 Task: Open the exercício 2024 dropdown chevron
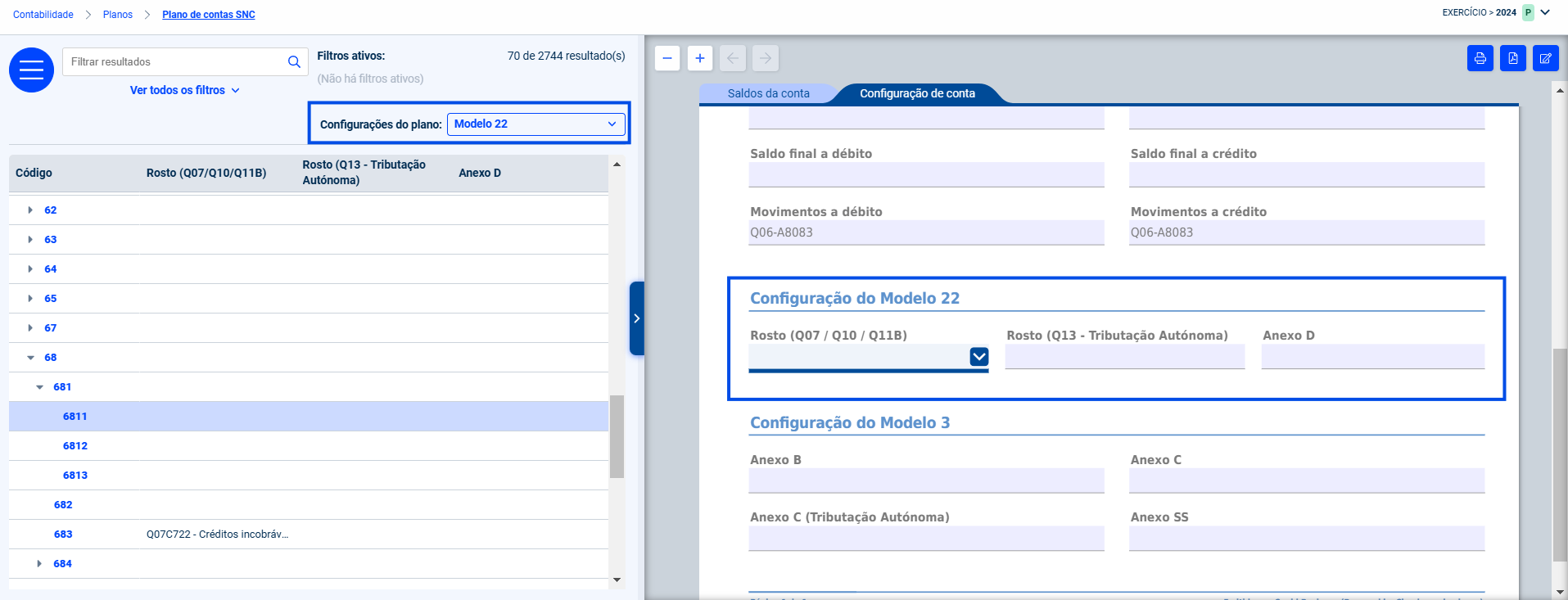(1545, 12)
